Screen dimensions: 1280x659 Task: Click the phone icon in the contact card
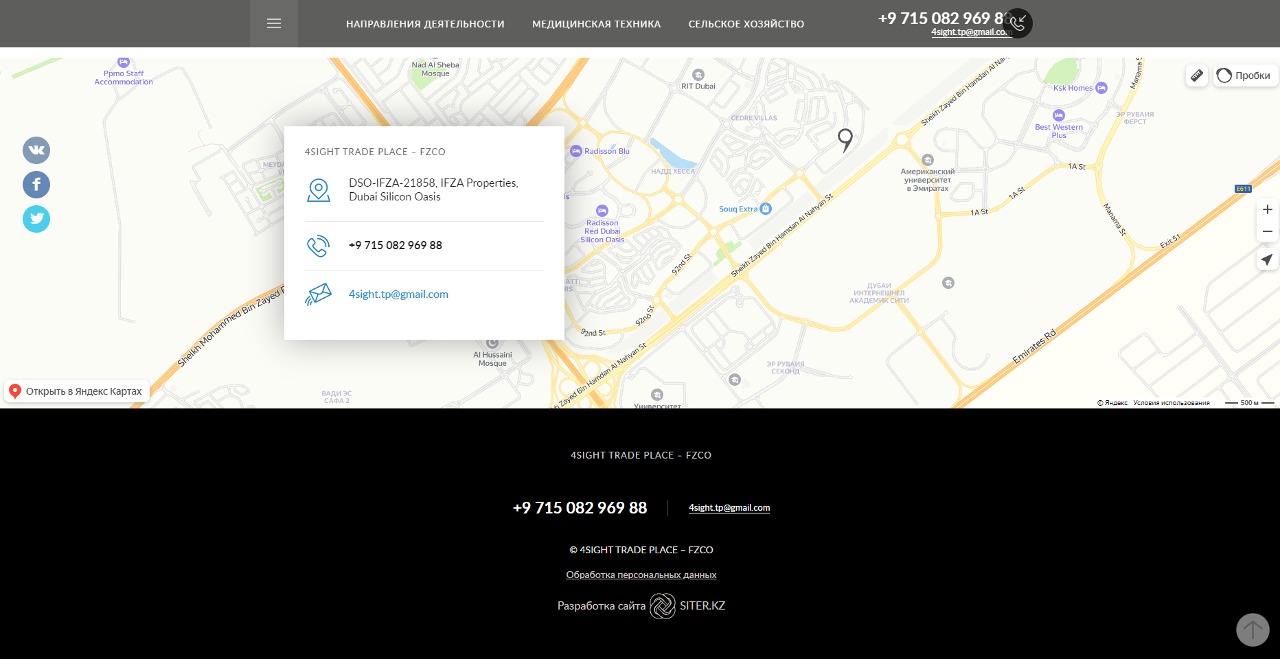[318, 246]
